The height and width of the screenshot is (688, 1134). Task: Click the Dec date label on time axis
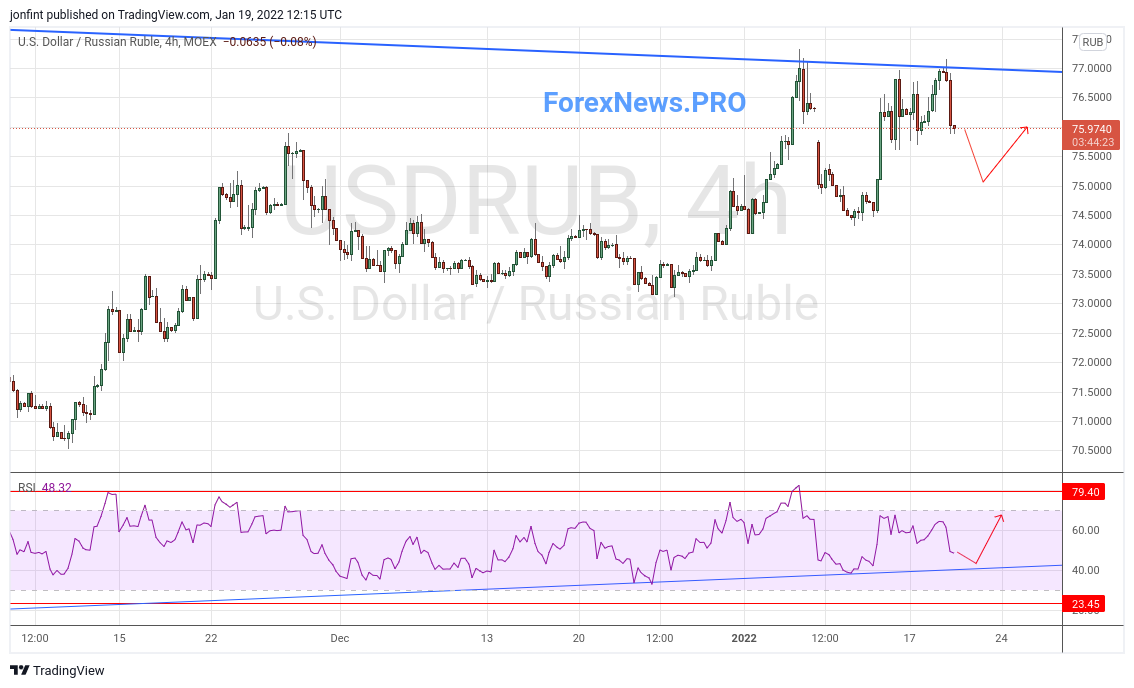point(339,638)
